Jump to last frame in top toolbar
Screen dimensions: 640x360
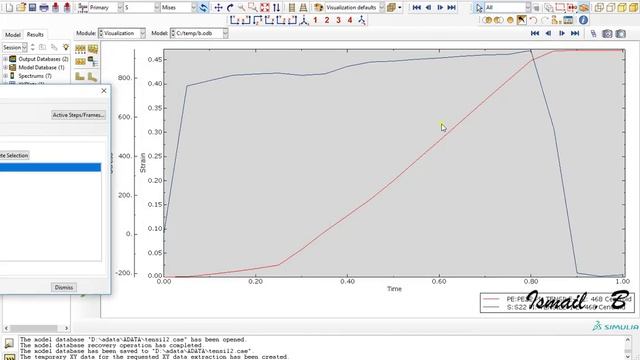(x=451, y=7)
